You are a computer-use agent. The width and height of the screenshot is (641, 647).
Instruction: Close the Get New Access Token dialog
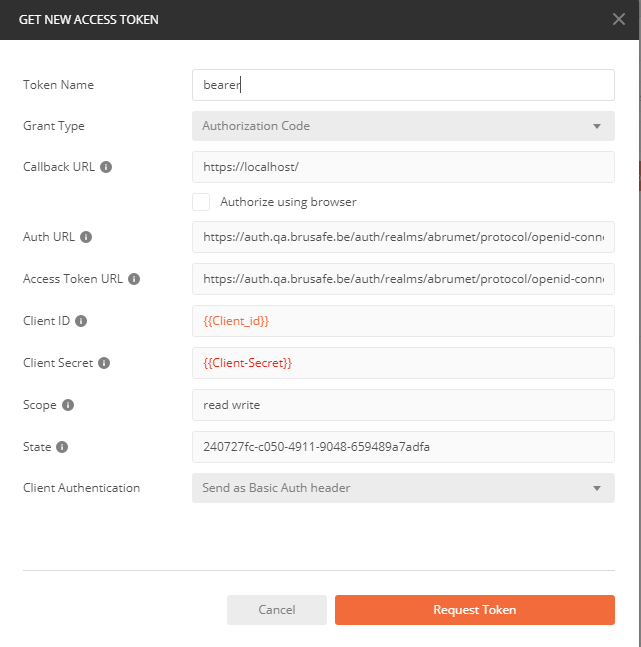[x=619, y=19]
